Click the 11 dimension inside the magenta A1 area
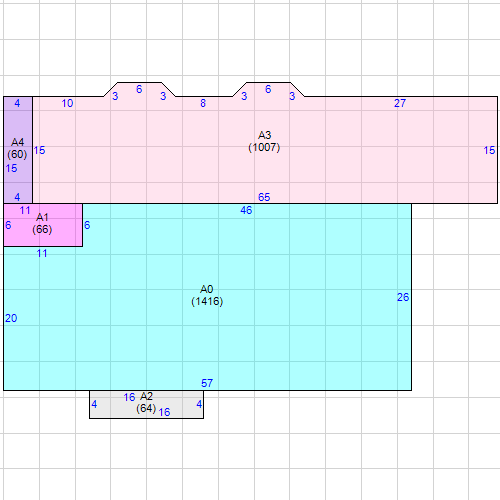The image size is (500, 500). 25,211
